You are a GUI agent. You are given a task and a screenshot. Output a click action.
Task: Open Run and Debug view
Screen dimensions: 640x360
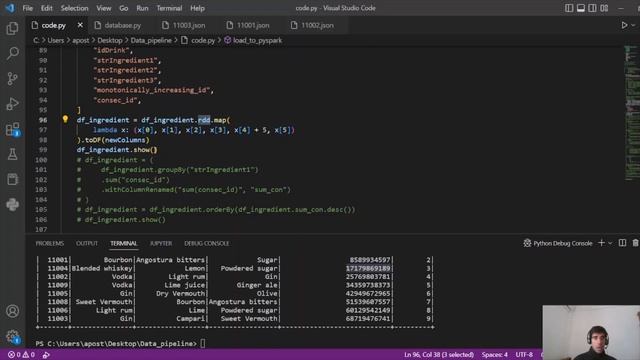click(12, 104)
